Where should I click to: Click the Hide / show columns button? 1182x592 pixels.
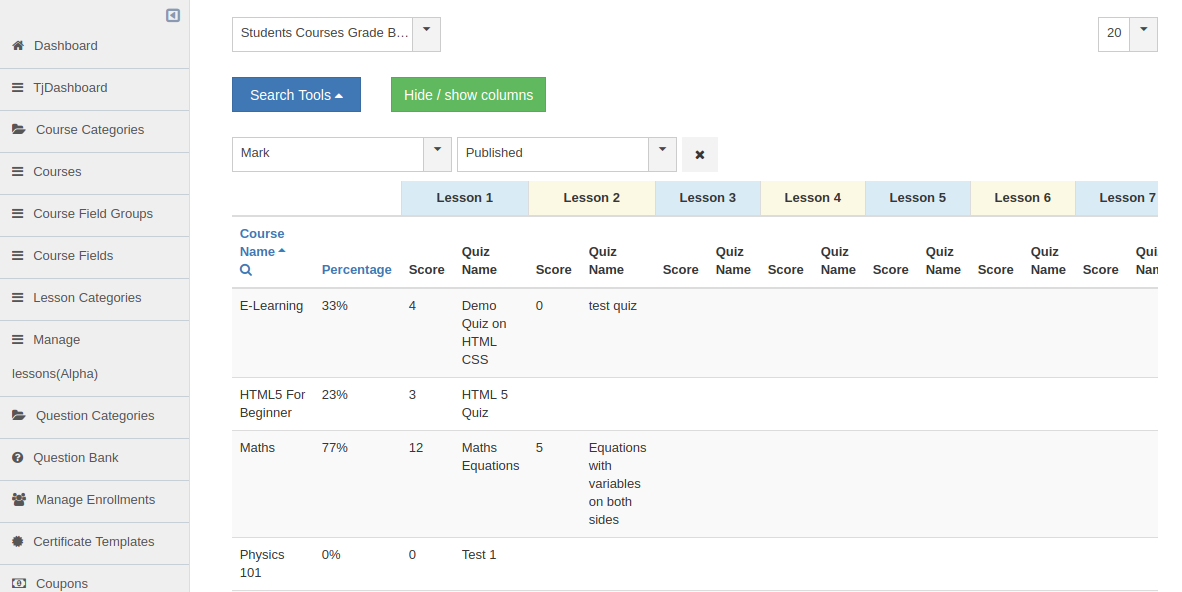pyautogui.click(x=468, y=95)
